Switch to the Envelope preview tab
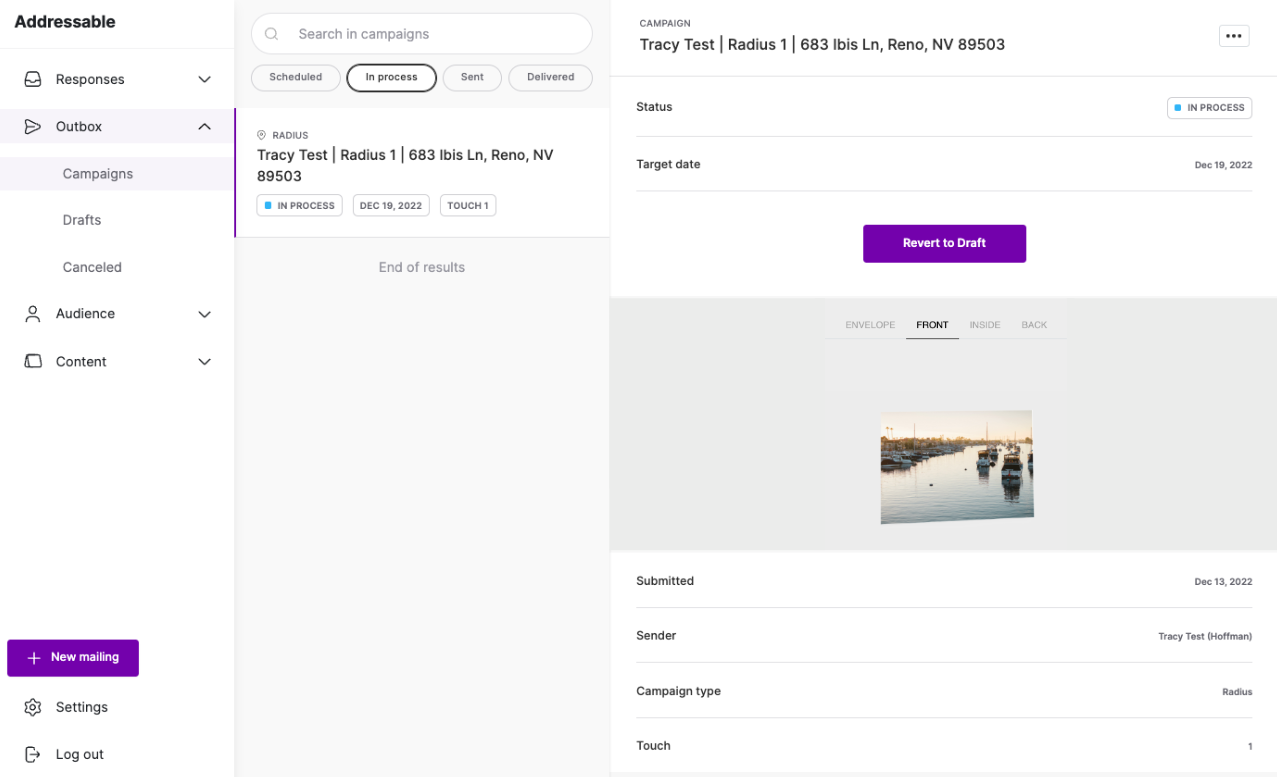1277x777 pixels. (870, 325)
